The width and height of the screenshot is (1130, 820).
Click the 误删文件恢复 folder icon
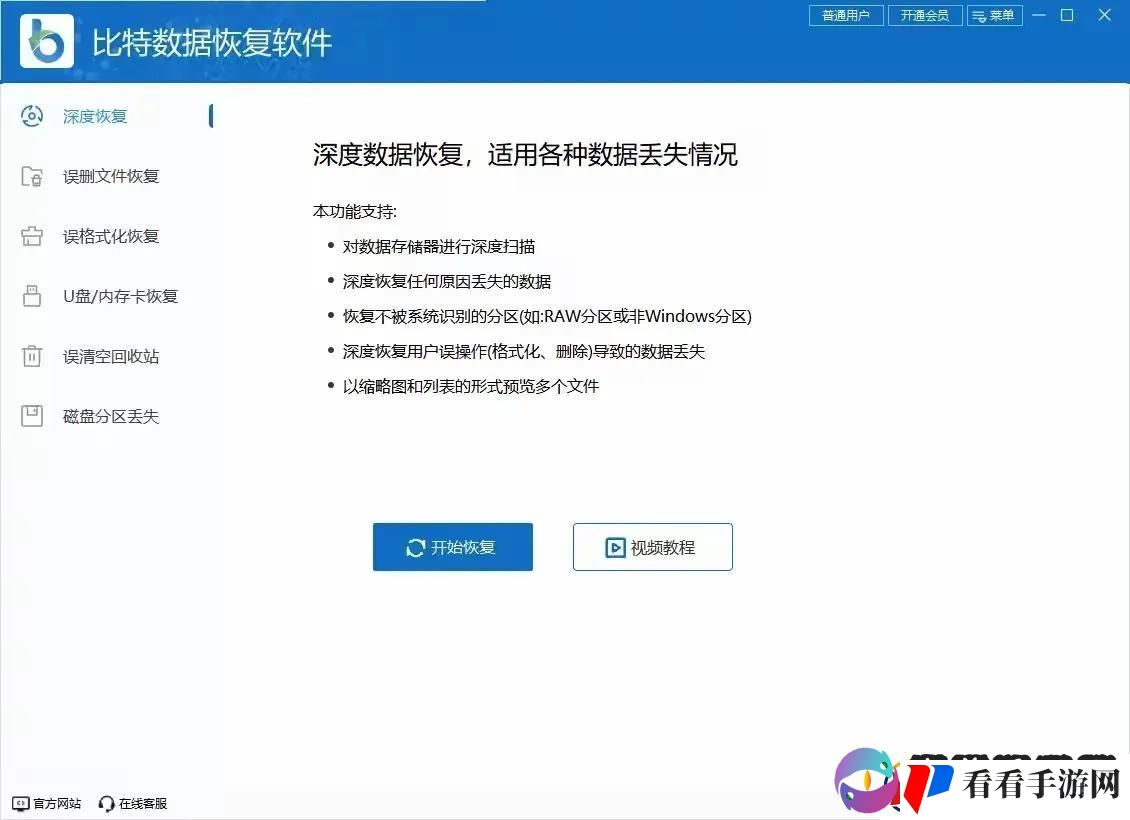point(32,176)
